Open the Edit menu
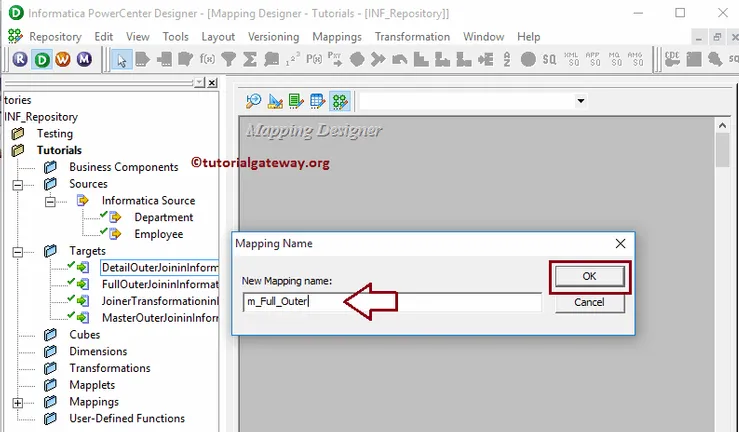Image resolution: width=739 pixels, height=432 pixels. click(104, 37)
